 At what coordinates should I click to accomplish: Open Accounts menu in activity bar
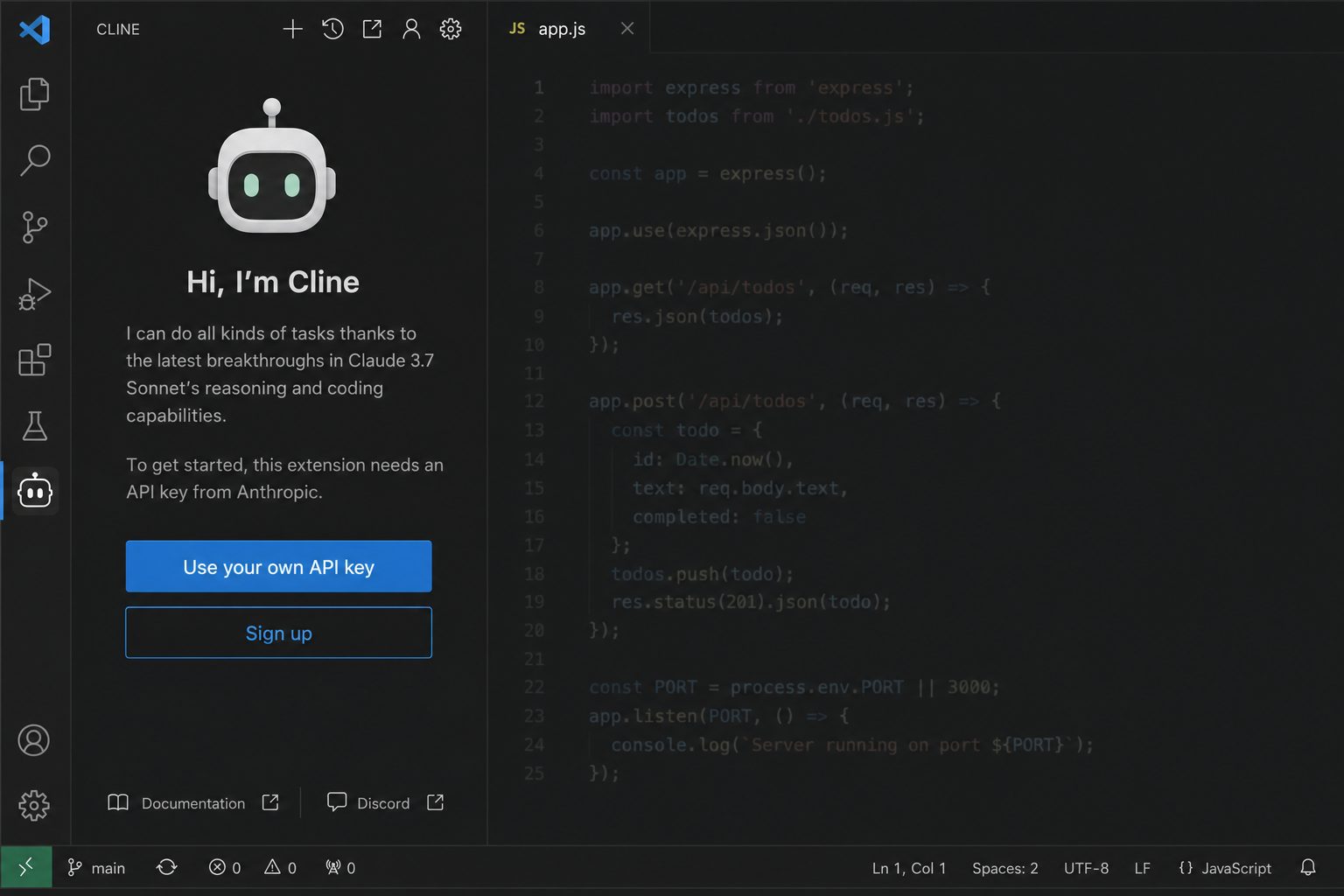(x=34, y=740)
